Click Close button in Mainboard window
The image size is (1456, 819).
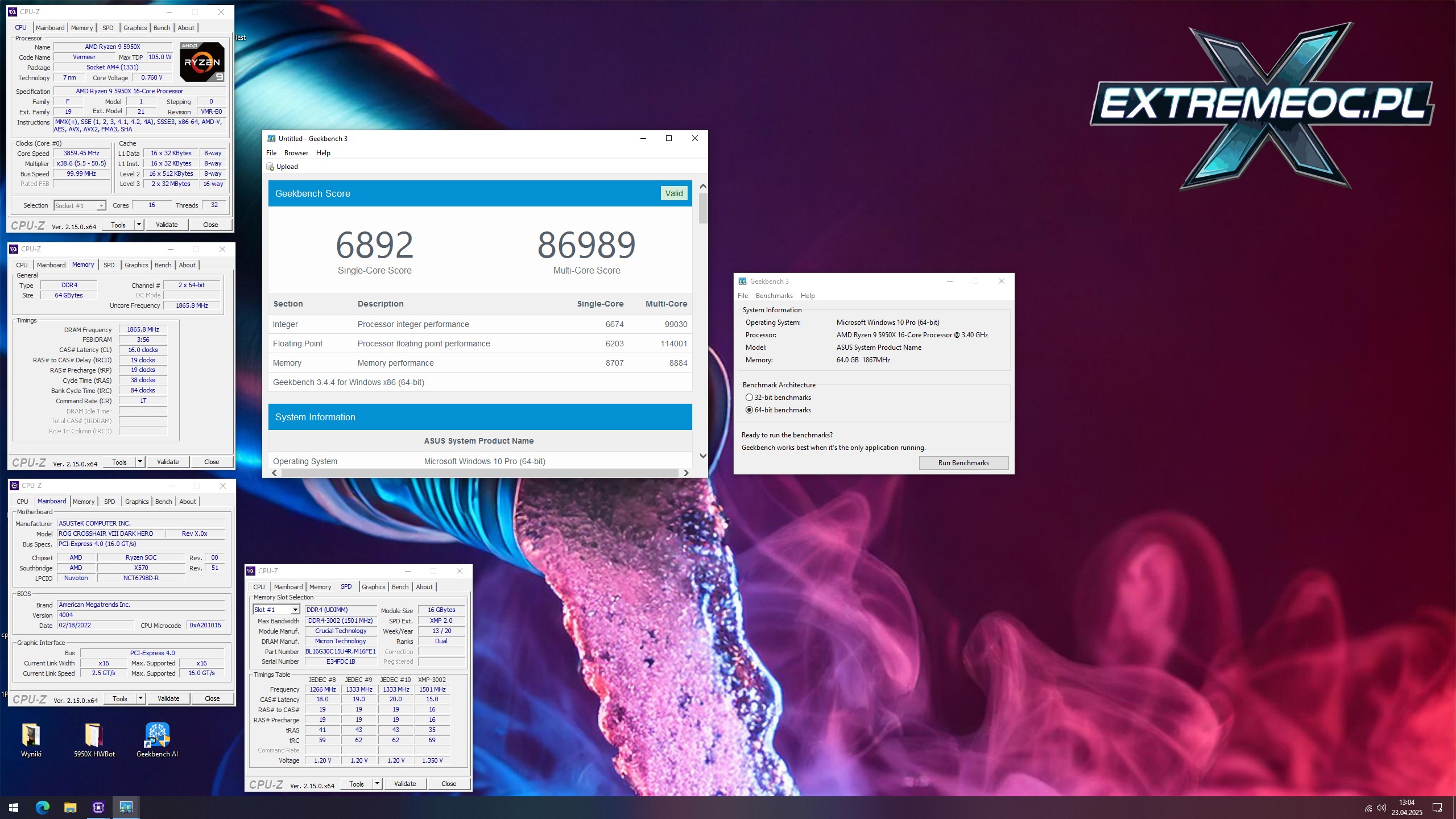(x=212, y=698)
